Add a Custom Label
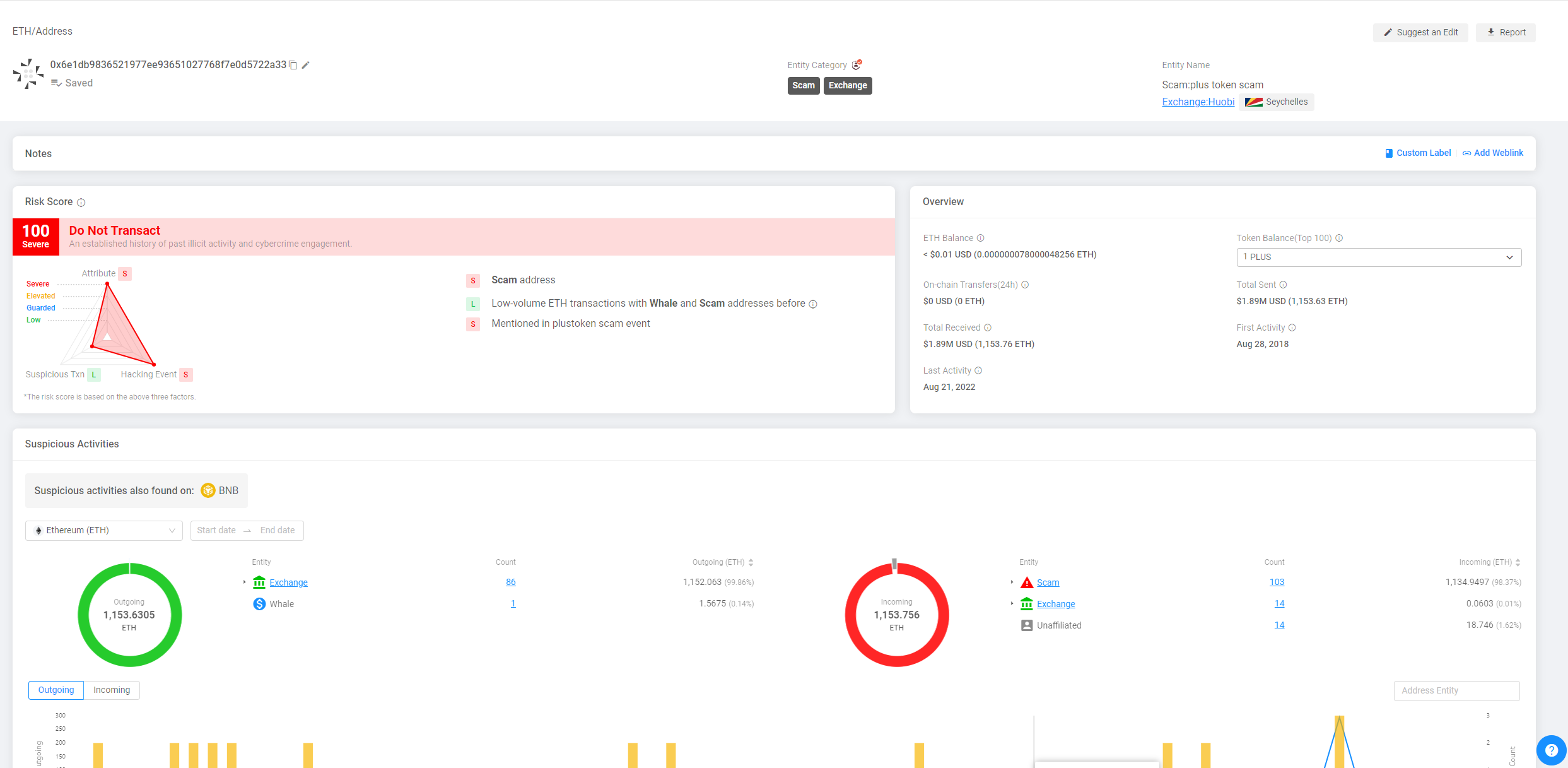This screenshot has width=1568, height=768. point(1418,153)
